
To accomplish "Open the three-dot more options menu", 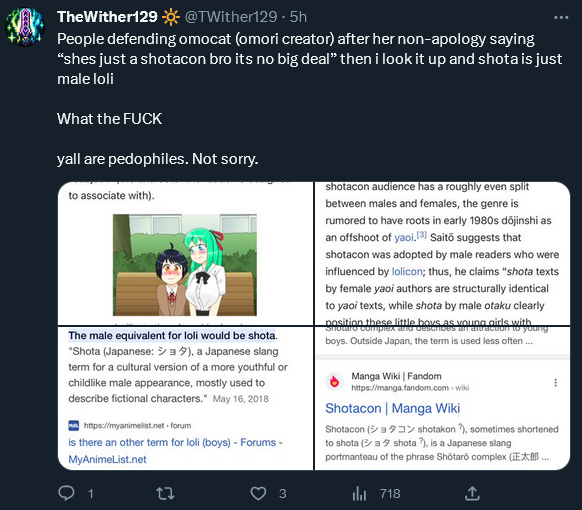I will (561, 17).
